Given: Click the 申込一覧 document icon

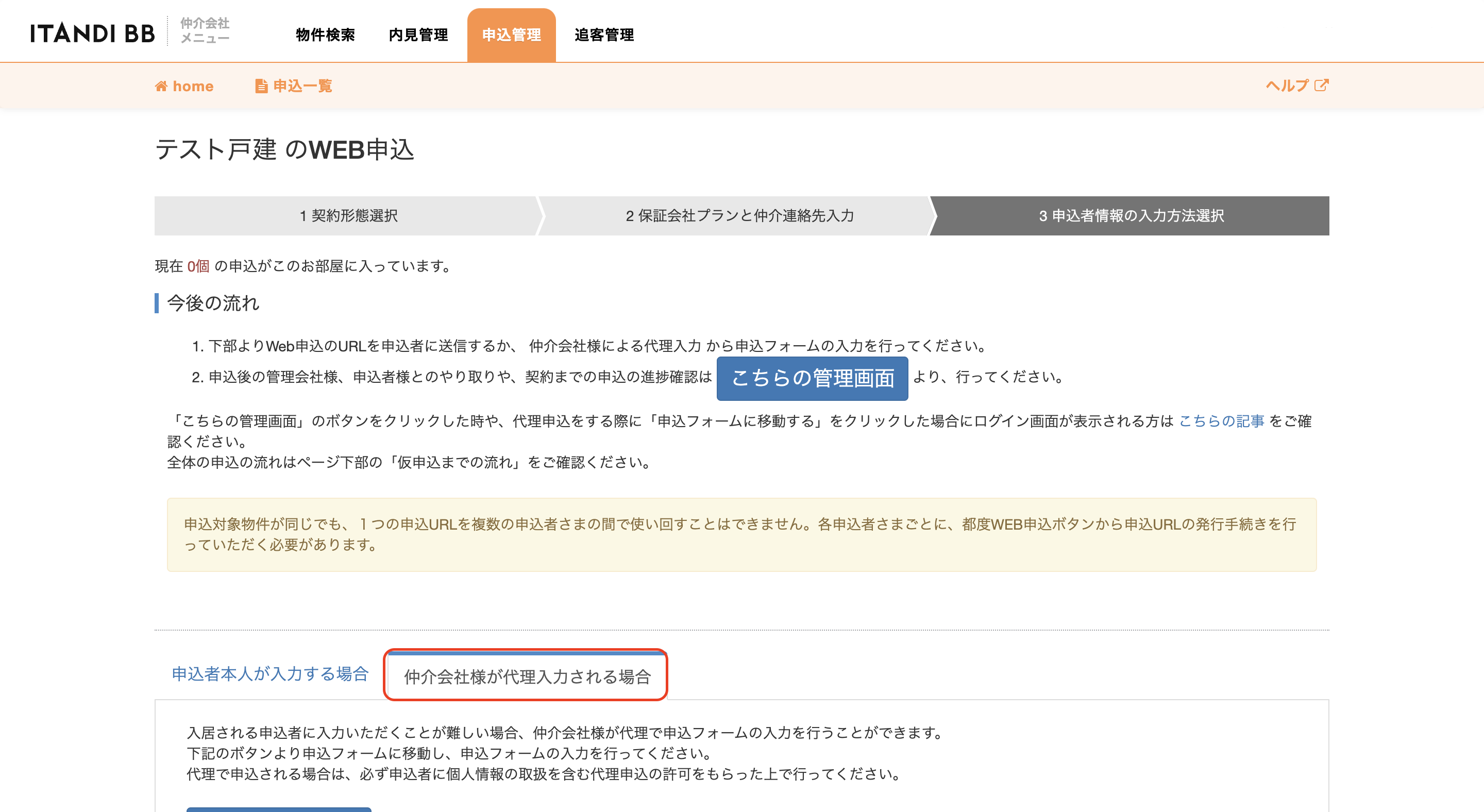Looking at the screenshot, I should coord(261,87).
